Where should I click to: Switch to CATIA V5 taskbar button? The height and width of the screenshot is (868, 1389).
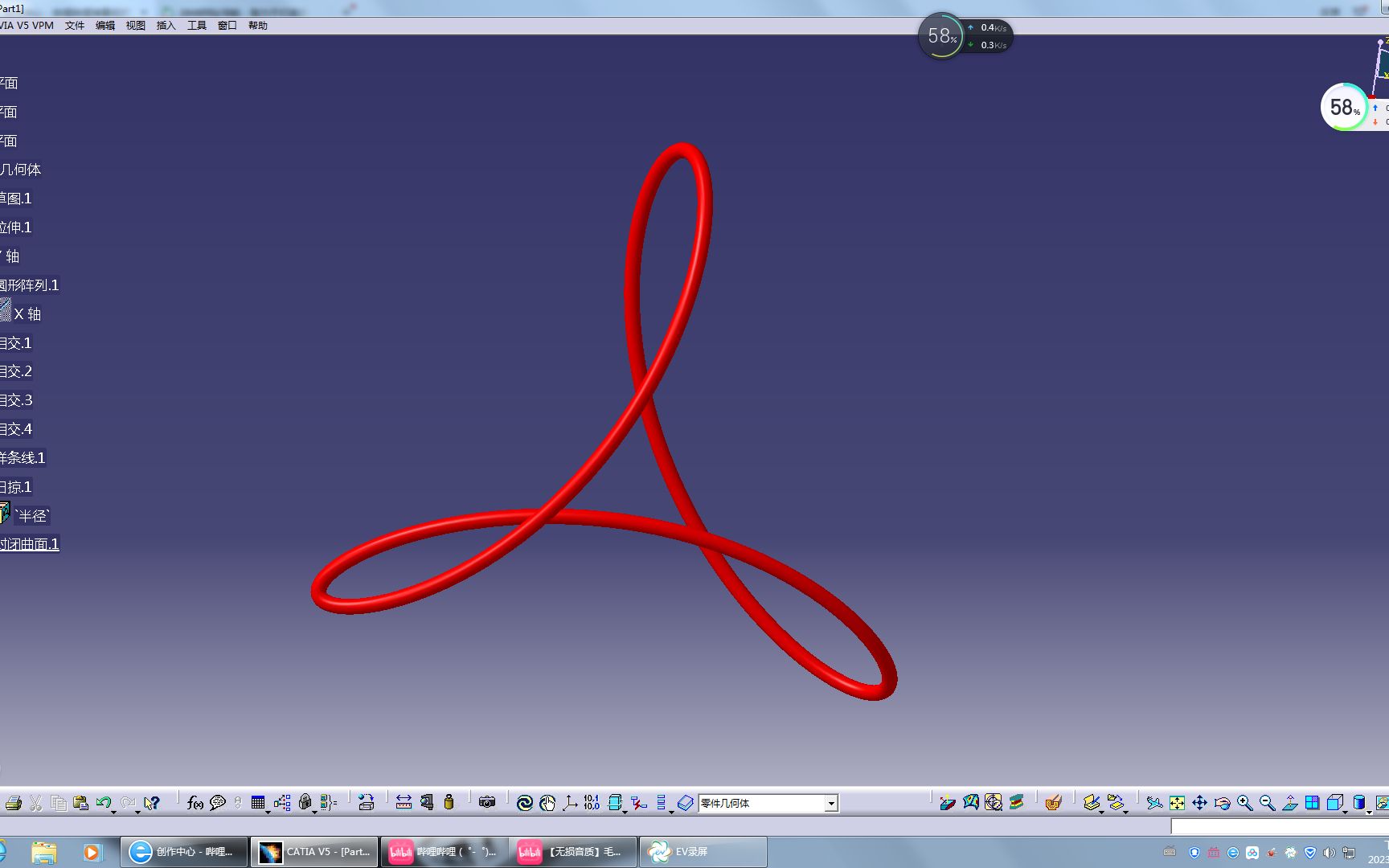tap(314, 852)
